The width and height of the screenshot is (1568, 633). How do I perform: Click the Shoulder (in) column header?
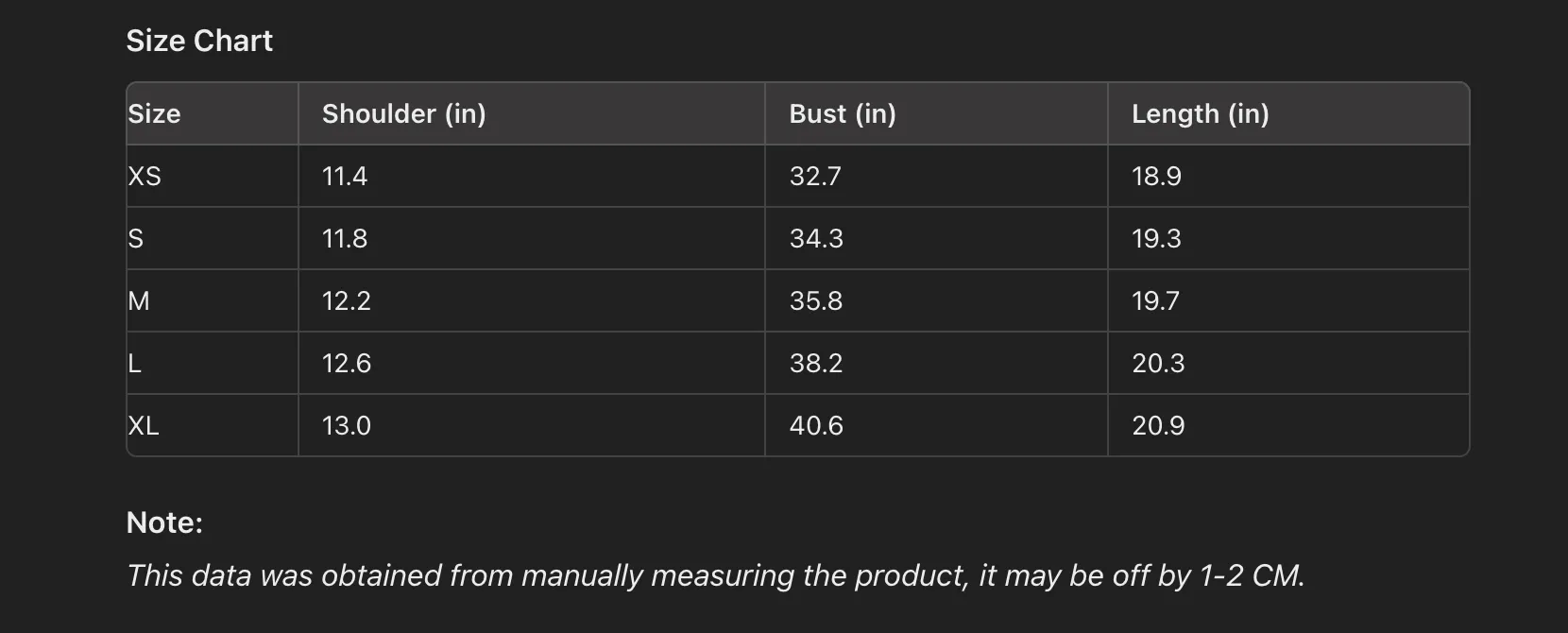tap(404, 113)
